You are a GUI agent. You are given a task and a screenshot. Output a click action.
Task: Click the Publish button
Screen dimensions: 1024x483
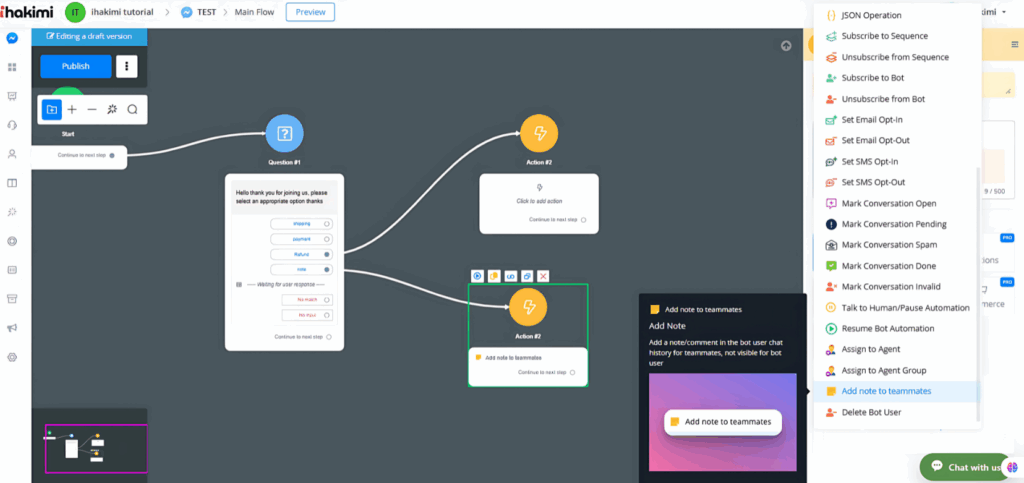tap(76, 66)
